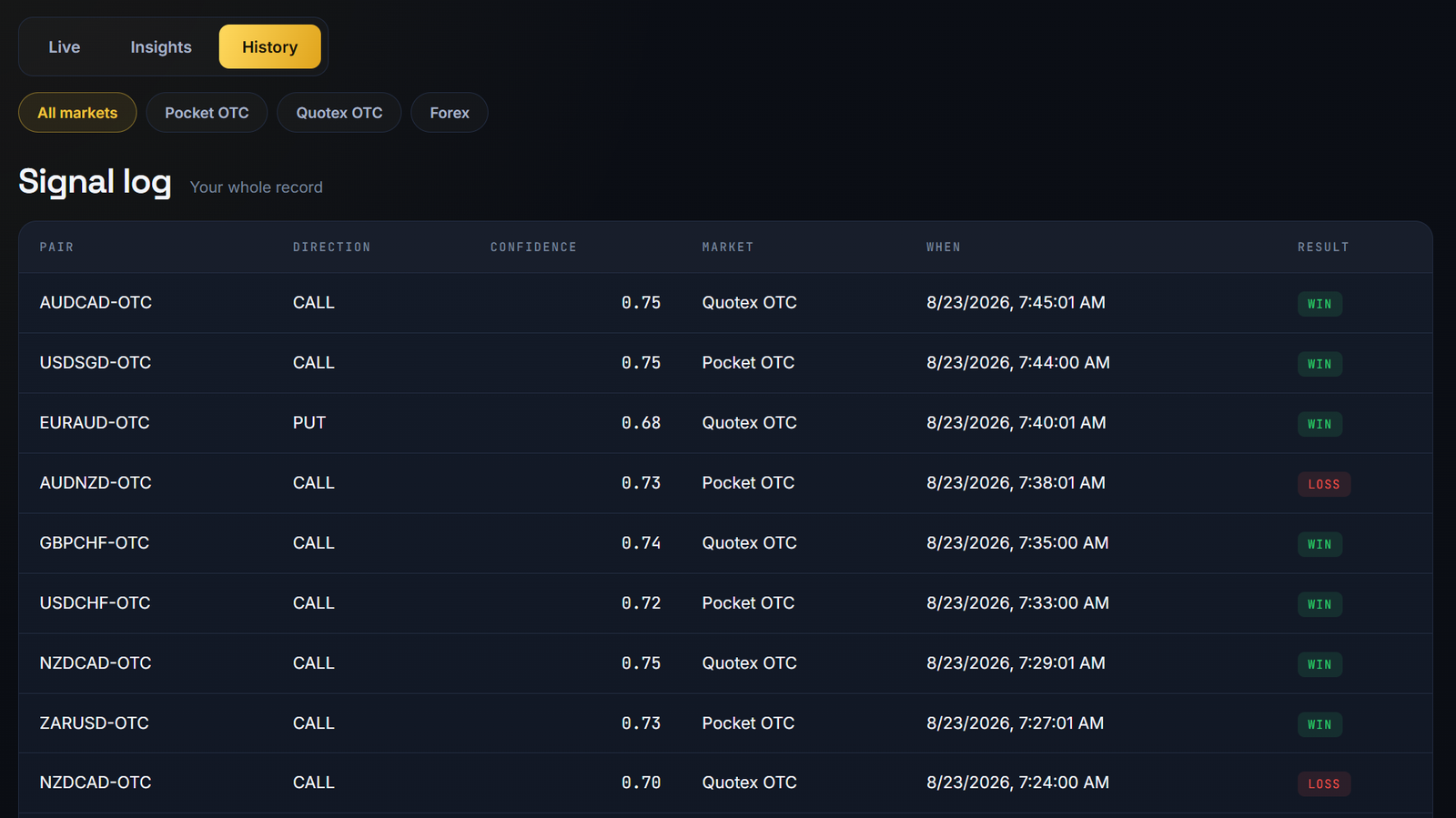Select the History tab

pos(269,46)
